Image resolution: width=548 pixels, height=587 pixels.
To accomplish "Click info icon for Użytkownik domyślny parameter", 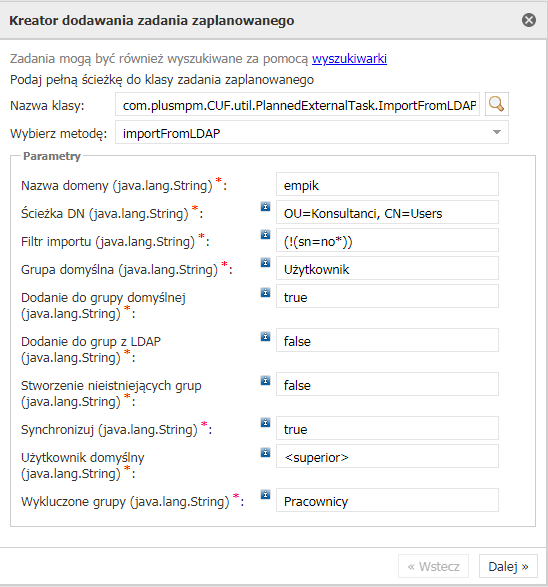I will (x=265, y=452).
